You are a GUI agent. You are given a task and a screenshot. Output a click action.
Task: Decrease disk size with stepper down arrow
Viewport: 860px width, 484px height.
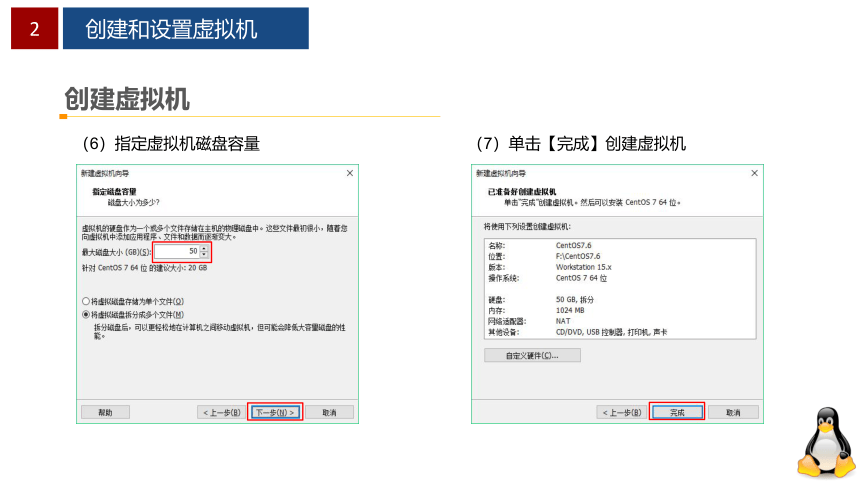pyautogui.click(x=204, y=255)
